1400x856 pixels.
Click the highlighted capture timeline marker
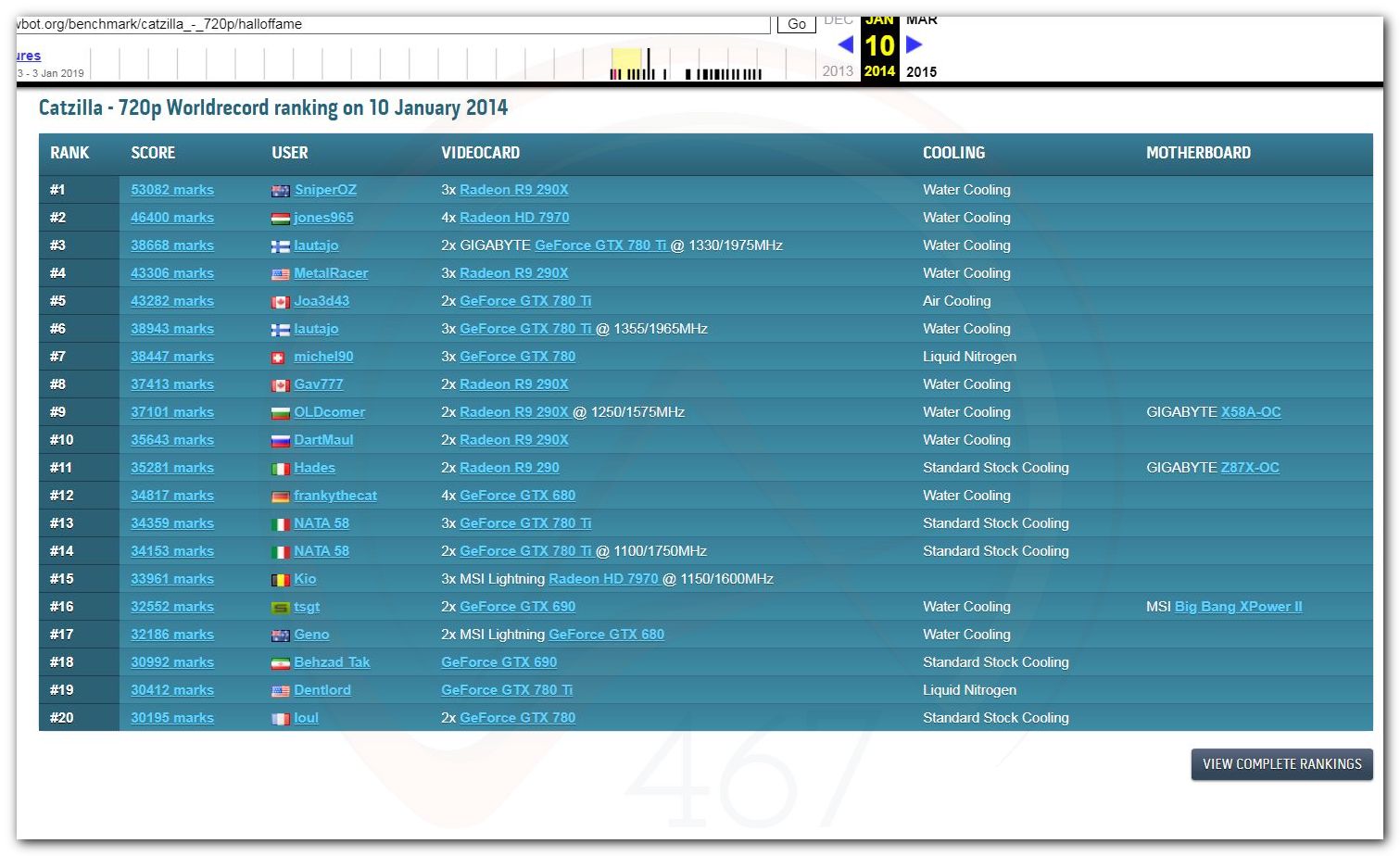[626, 64]
